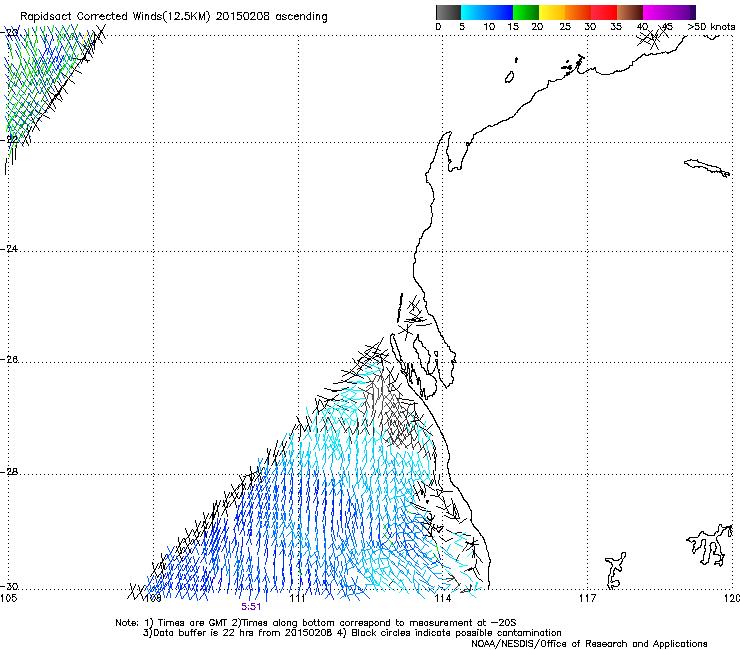Screen dimensions: 740x650
Task: Click the latitude label -30
Action: [9, 587]
